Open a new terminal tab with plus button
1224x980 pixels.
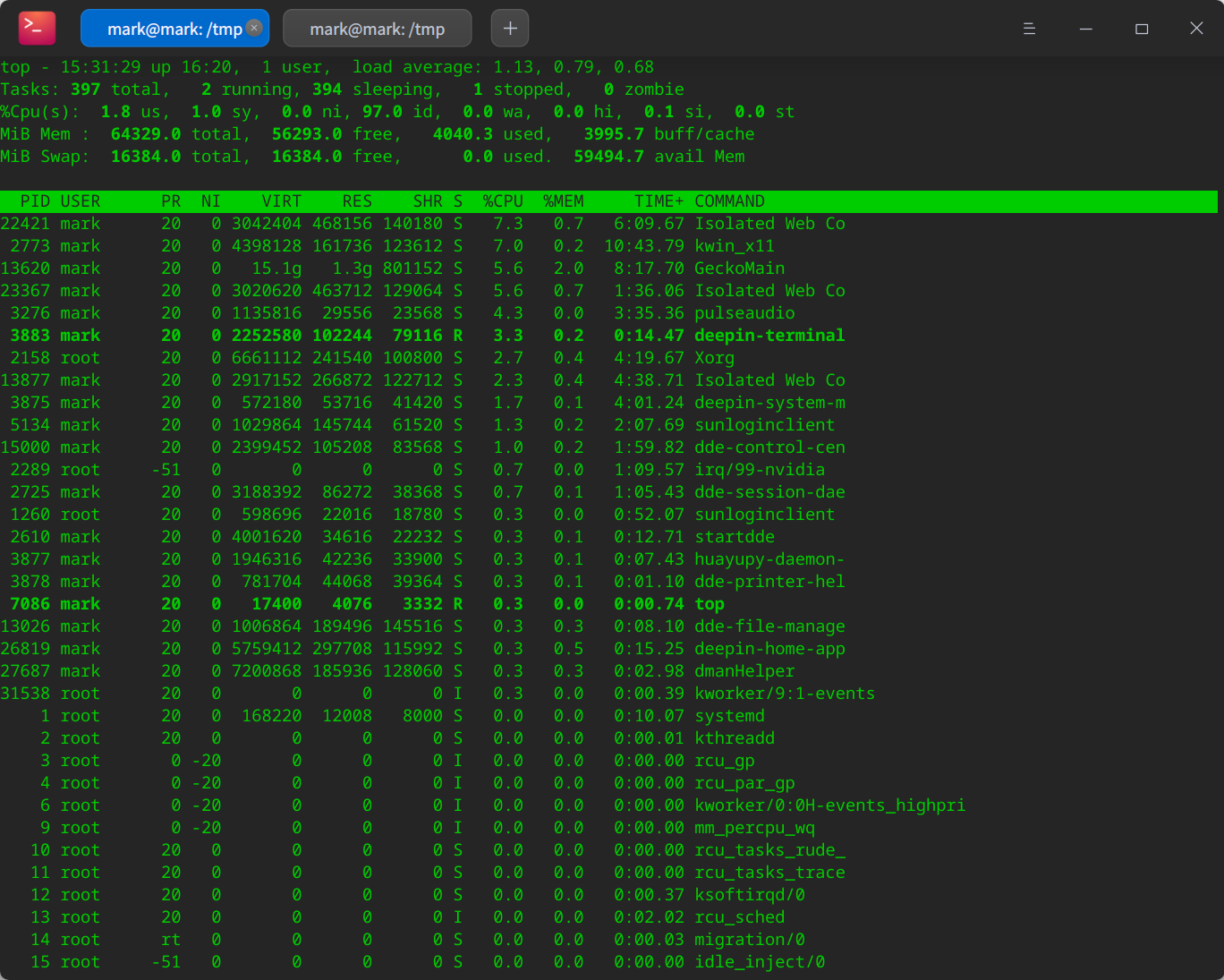(x=510, y=28)
